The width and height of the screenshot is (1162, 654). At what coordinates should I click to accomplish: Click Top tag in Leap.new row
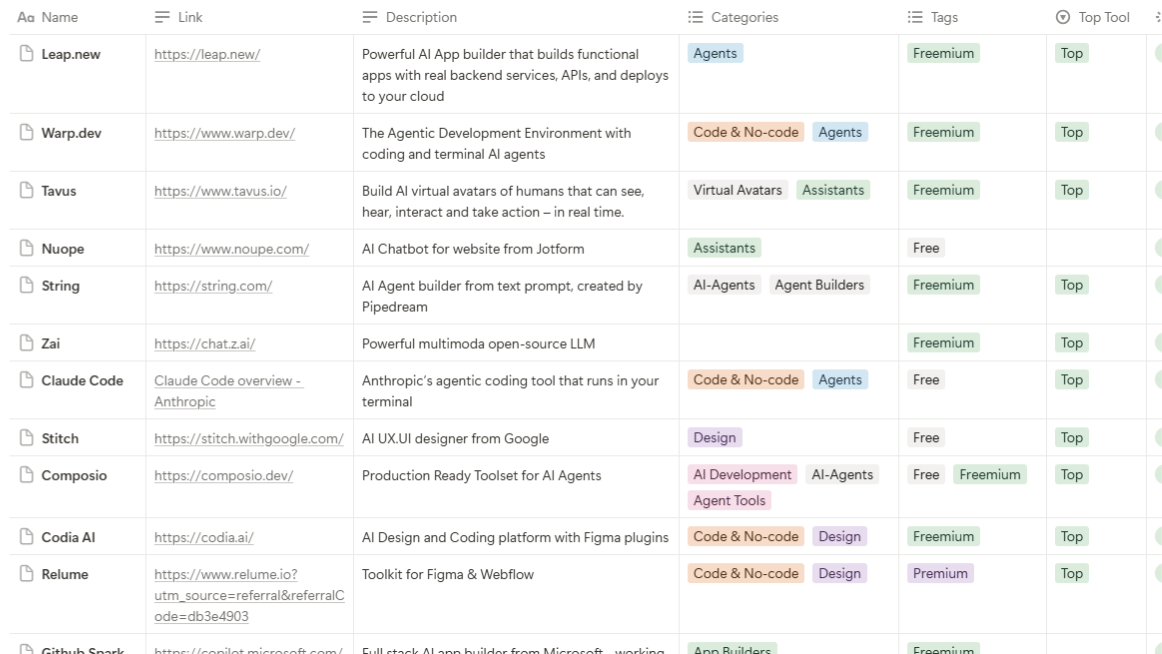[x=1072, y=53]
